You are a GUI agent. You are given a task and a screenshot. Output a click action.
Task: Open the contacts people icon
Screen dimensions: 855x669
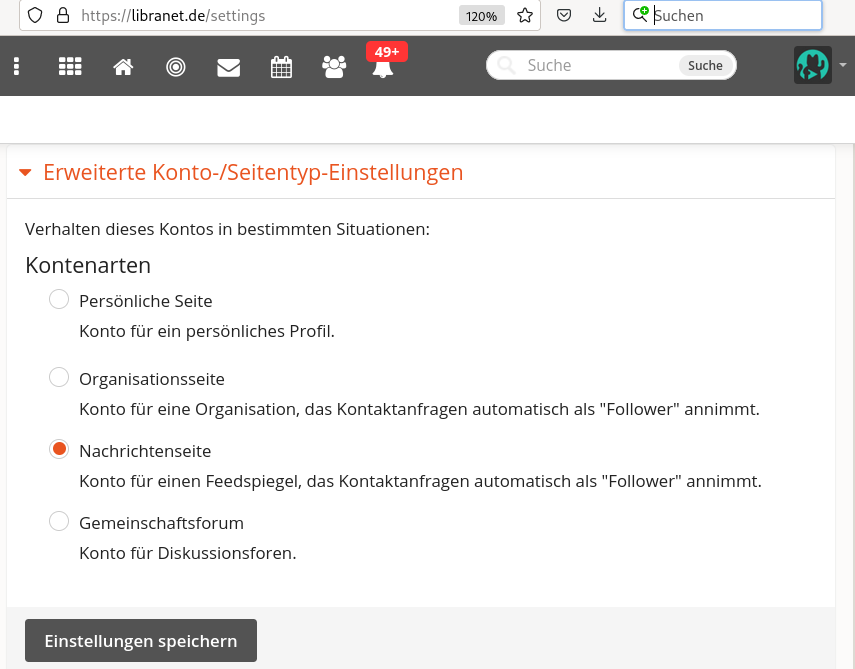coord(334,67)
